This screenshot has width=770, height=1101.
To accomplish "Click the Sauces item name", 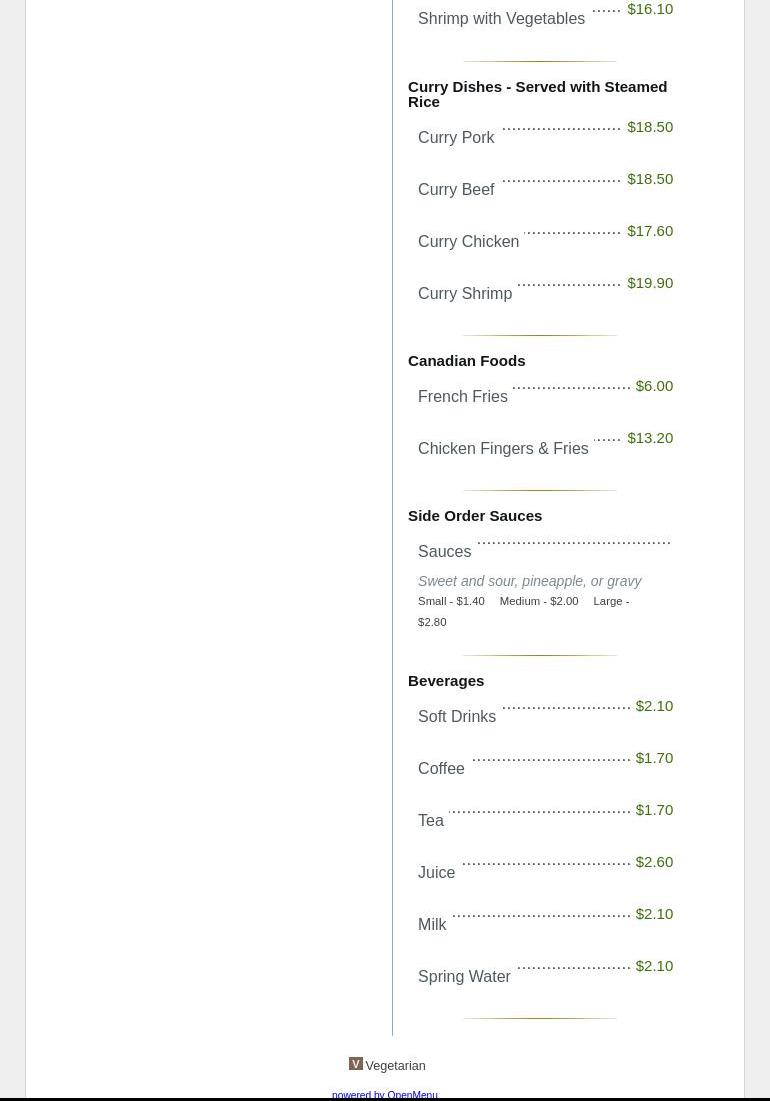I will (x=444, y=552).
